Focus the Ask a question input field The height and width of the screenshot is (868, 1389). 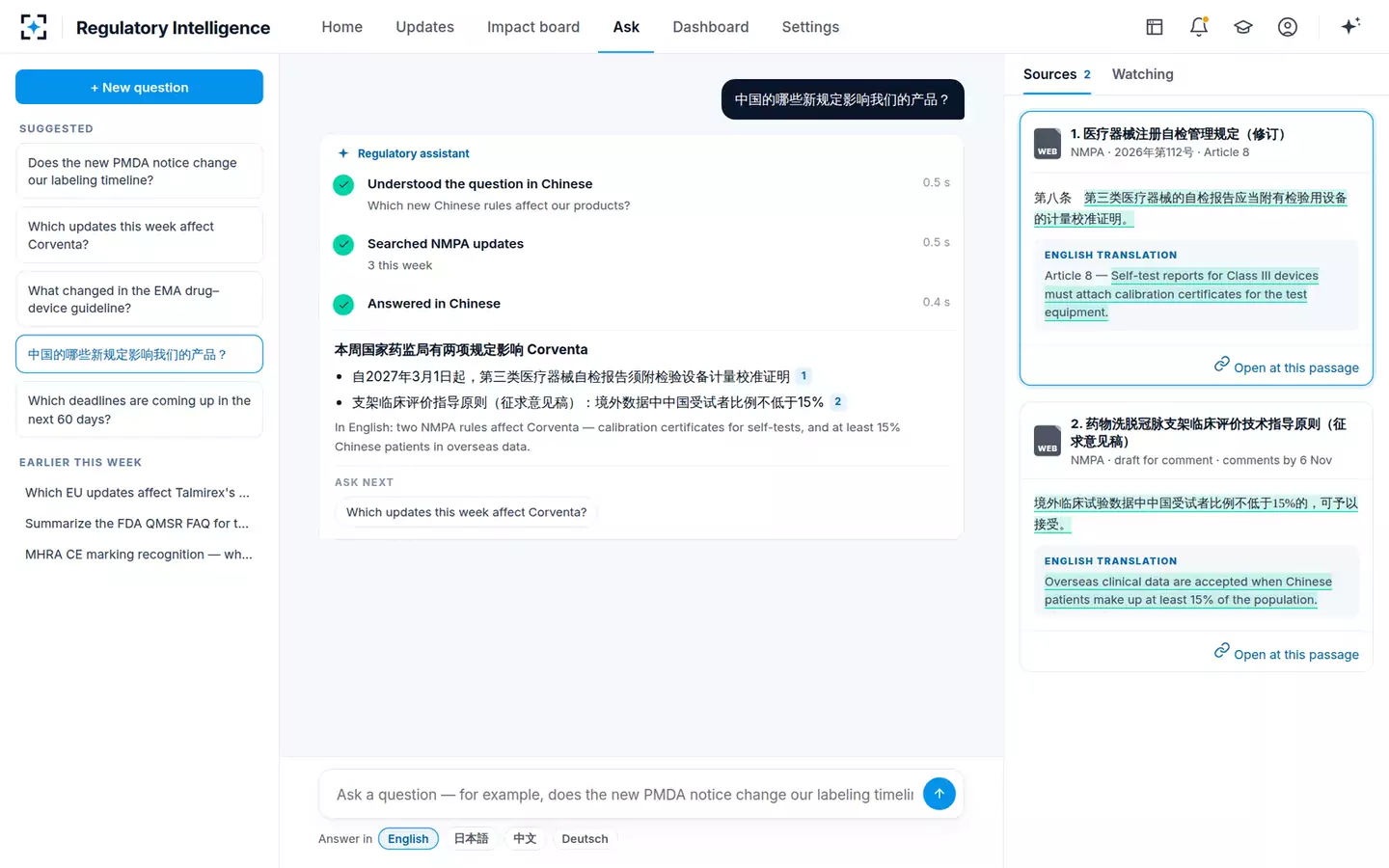[624, 794]
